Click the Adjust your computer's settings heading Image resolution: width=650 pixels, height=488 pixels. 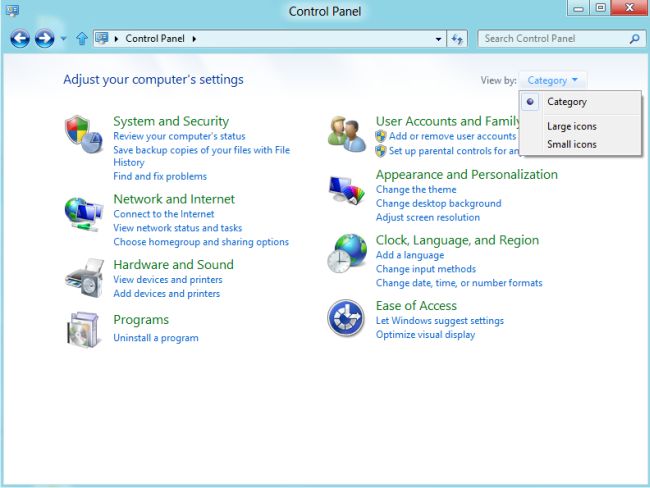(153, 80)
